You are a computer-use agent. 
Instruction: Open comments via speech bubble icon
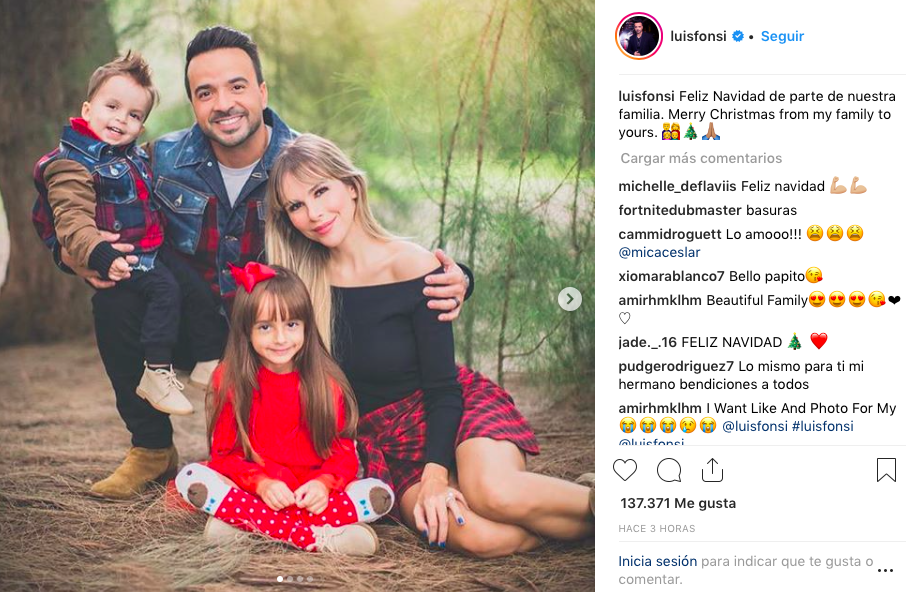(669, 470)
